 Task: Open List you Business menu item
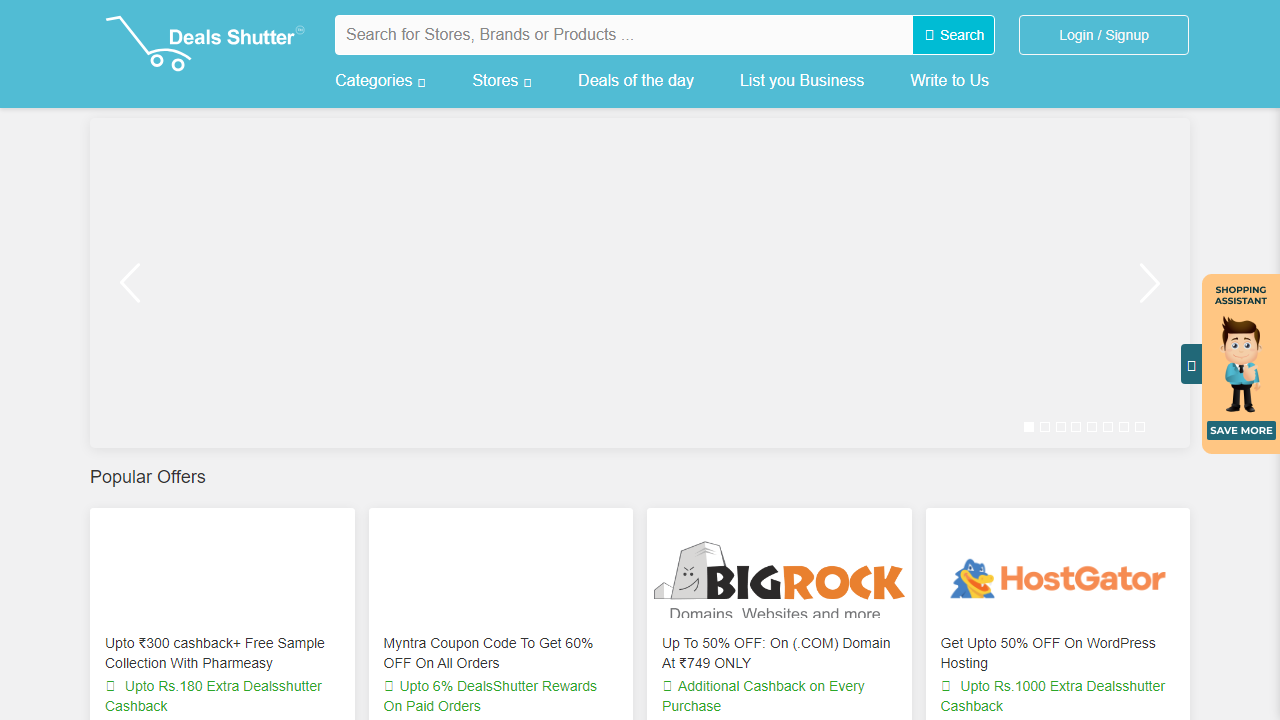click(802, 81)
